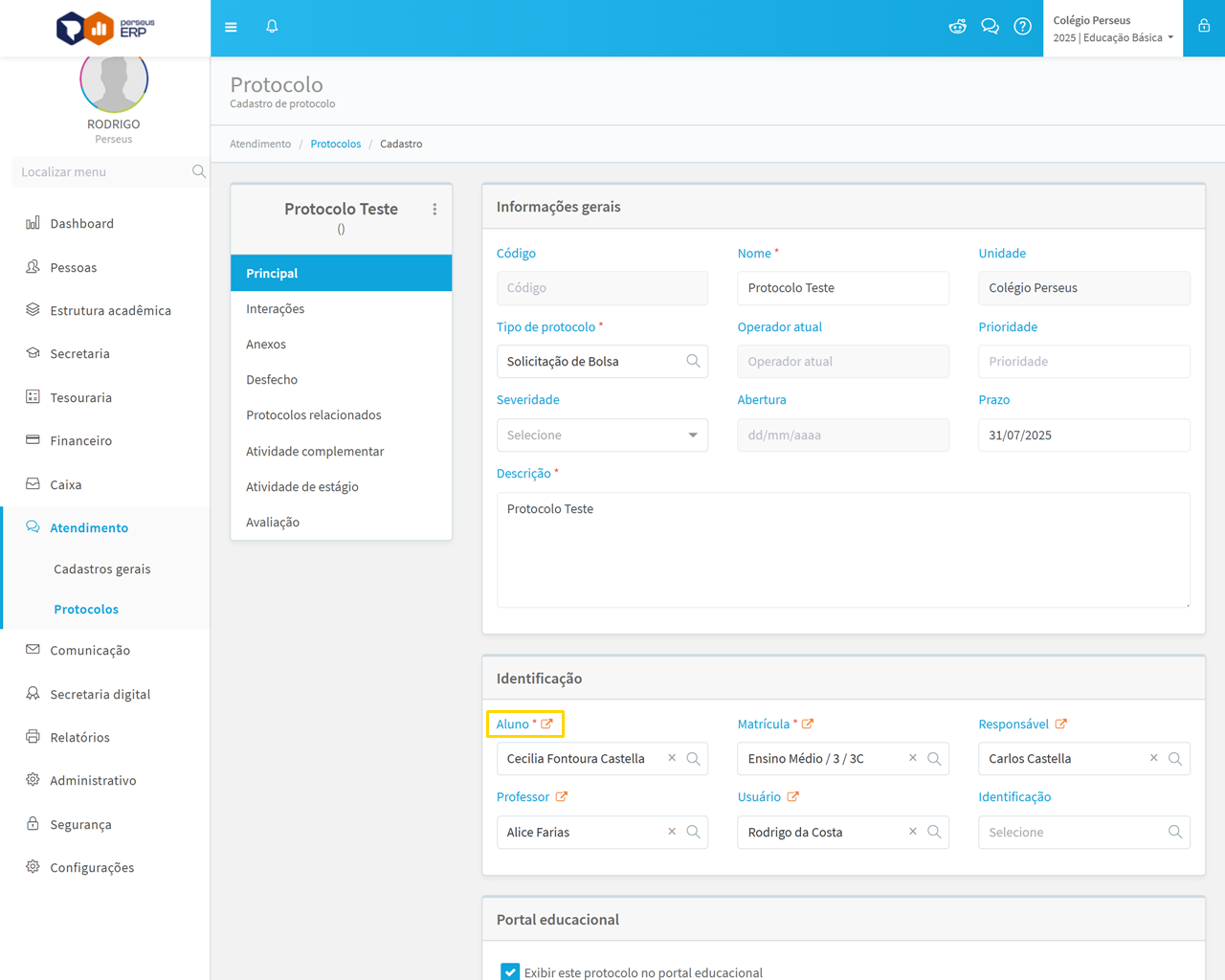Open the Atividade de estágio tab
This screenshot has height=980, width=1225.
point(341,486)
